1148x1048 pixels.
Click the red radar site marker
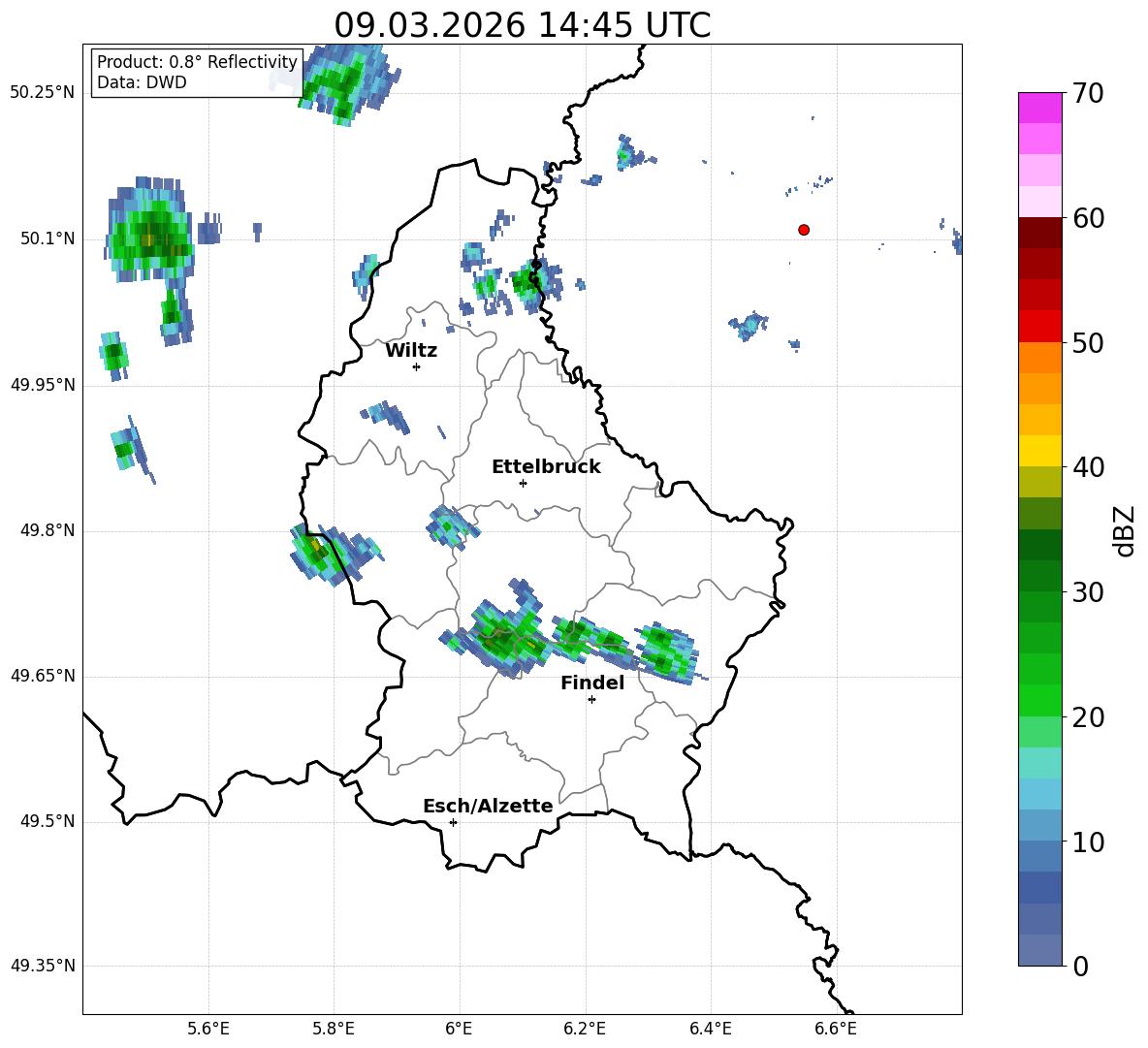point(804,230)
